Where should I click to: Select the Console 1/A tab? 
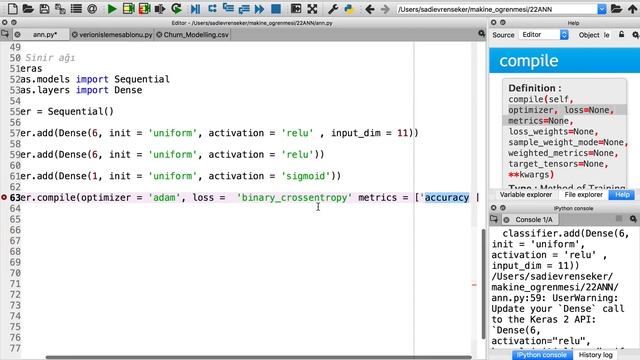pyautogui.click(x=533, y=220)
